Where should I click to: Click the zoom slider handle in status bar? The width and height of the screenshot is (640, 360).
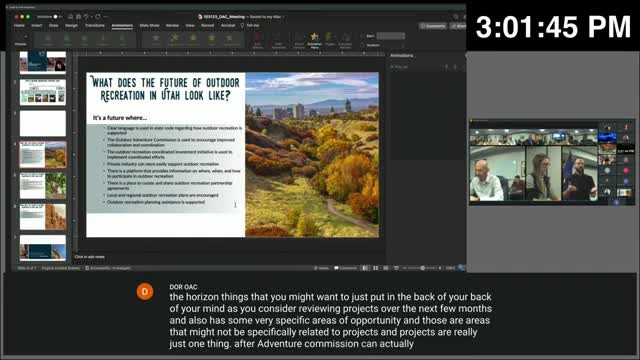(x=422, y=268)
